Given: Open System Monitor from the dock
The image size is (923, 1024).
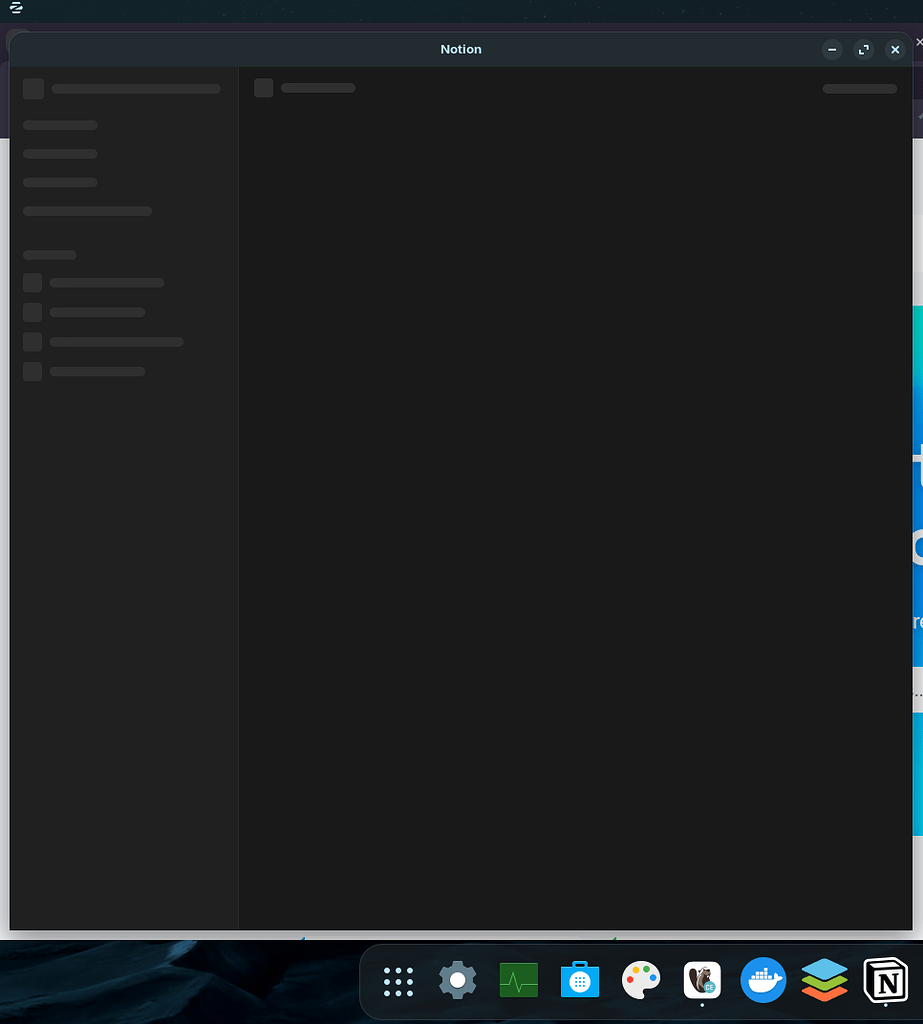Looking at the screenshot, I should (518, 981).
